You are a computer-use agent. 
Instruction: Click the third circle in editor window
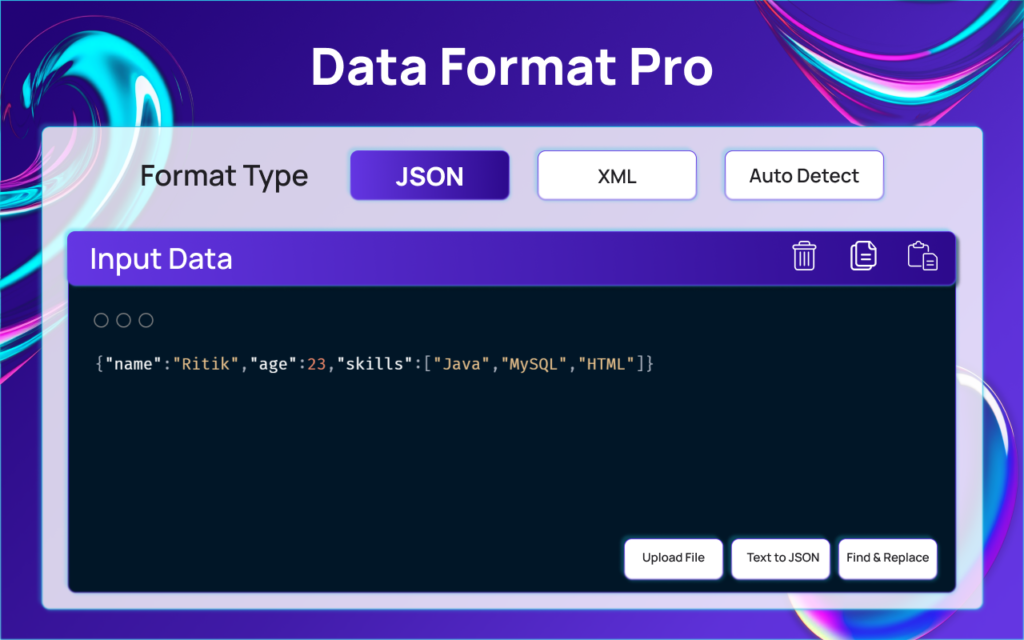point(146,320)
